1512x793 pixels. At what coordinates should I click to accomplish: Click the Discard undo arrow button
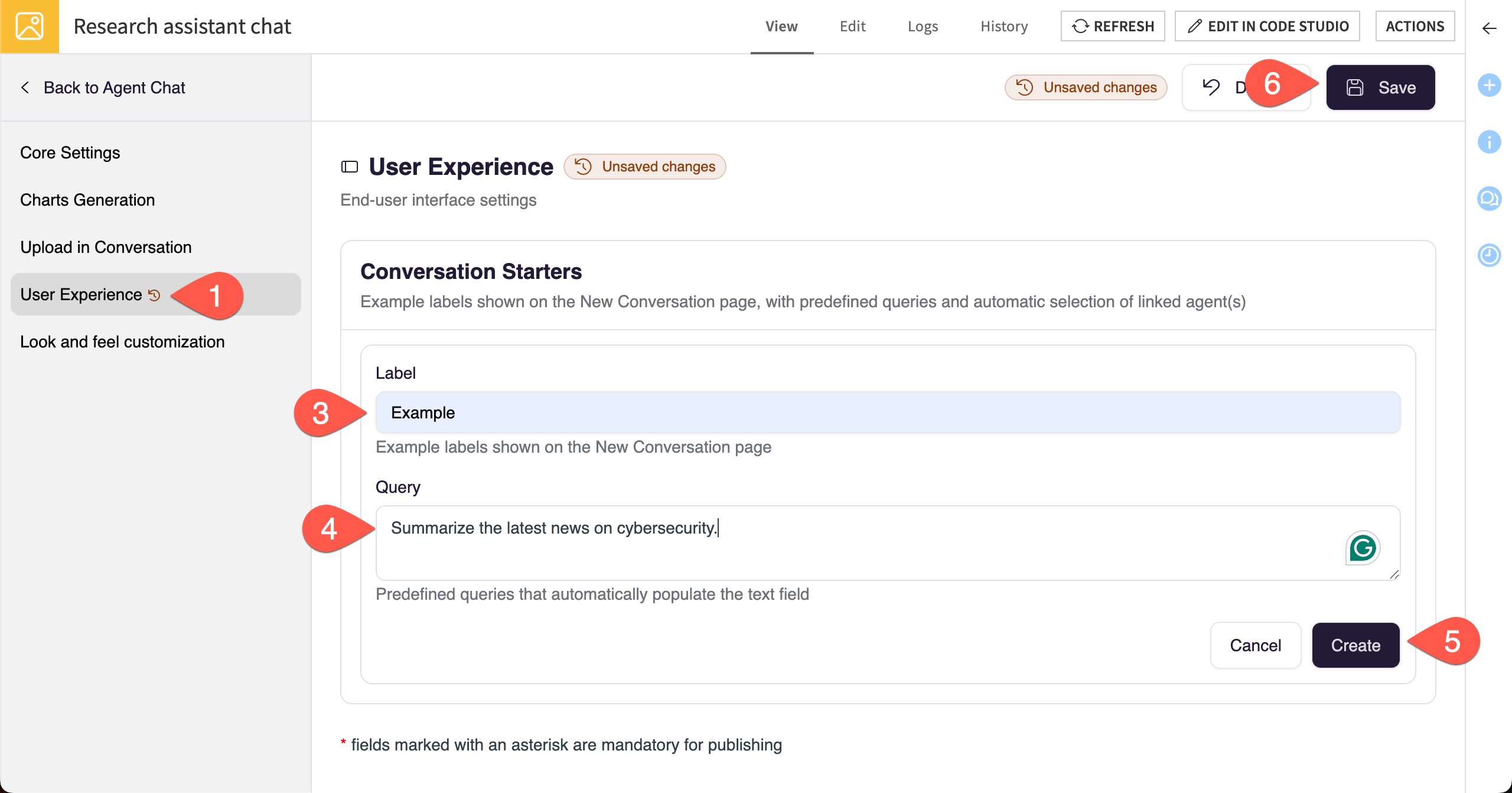tap(1212, 87)
